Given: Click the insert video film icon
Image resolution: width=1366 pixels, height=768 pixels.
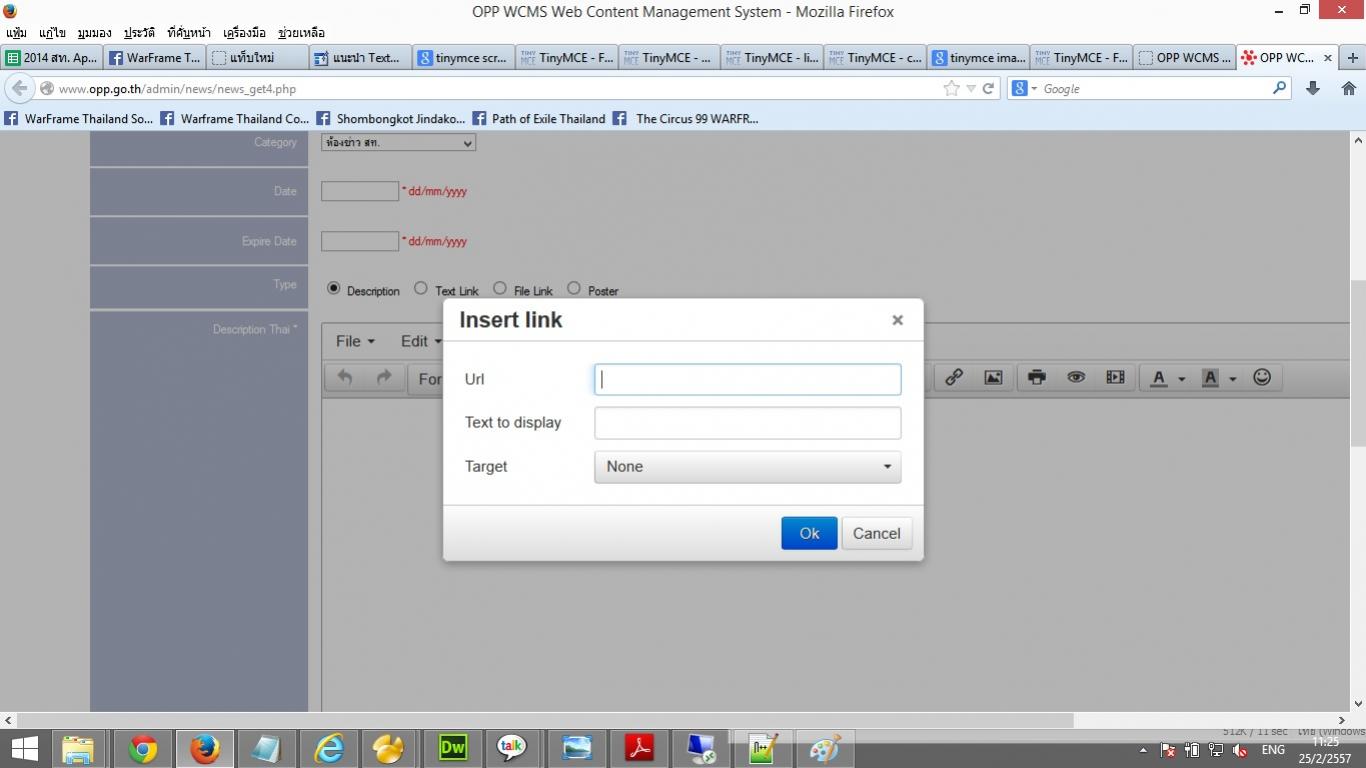Looking at the screenshot, I should (1115, 377).
